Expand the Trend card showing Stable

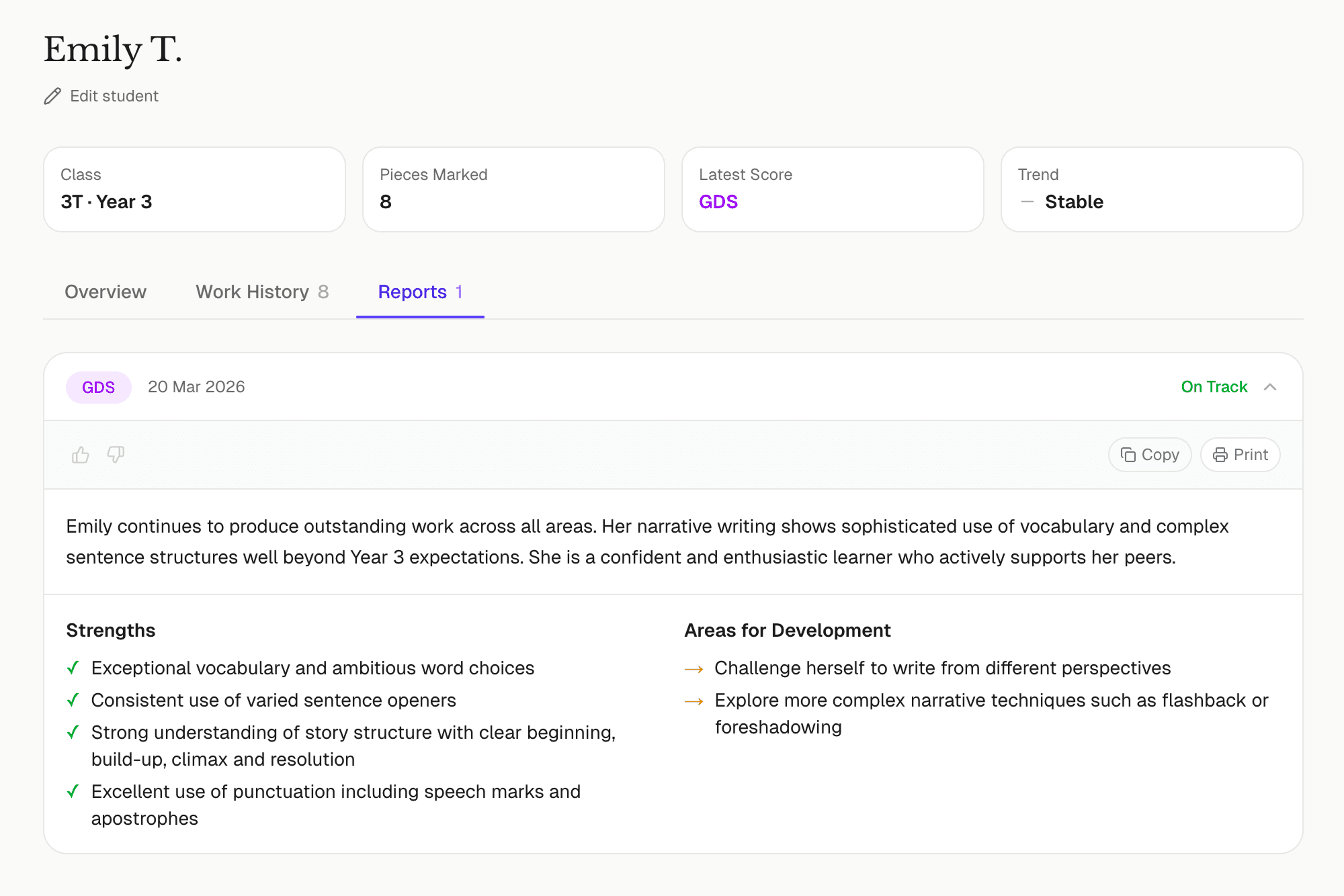tap(1152, 189)
